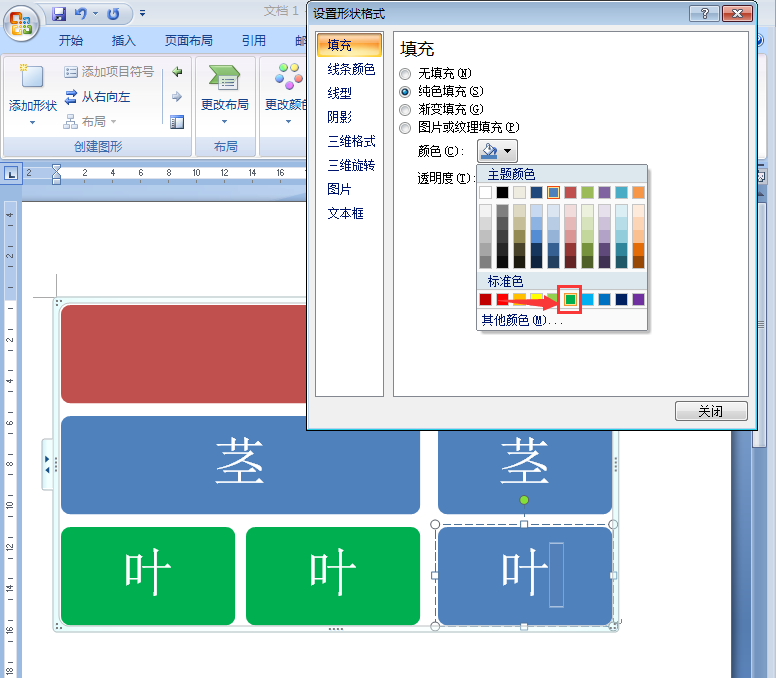Open Customize Quick Access Toolbar arrow
The image size is (776, 678).
142,13
